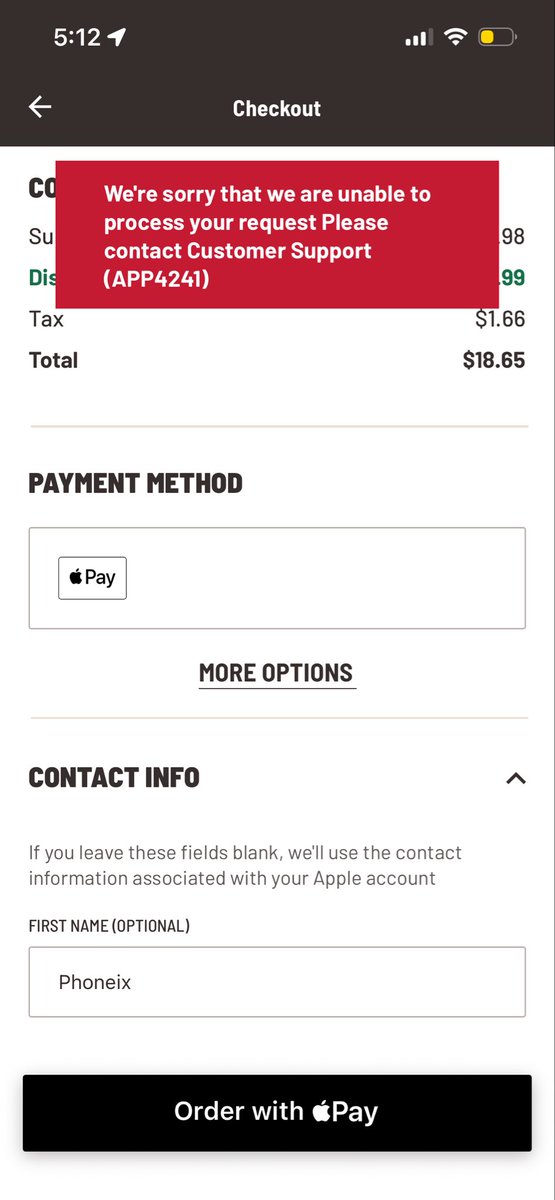Tap the Total amount $18.65

click(x=494, y=360)
